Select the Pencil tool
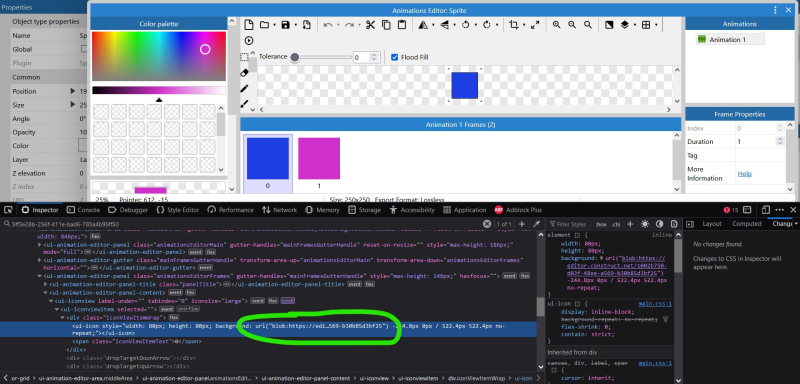The width and height of the screenshot is (800, 384). (x=244, y=89)
